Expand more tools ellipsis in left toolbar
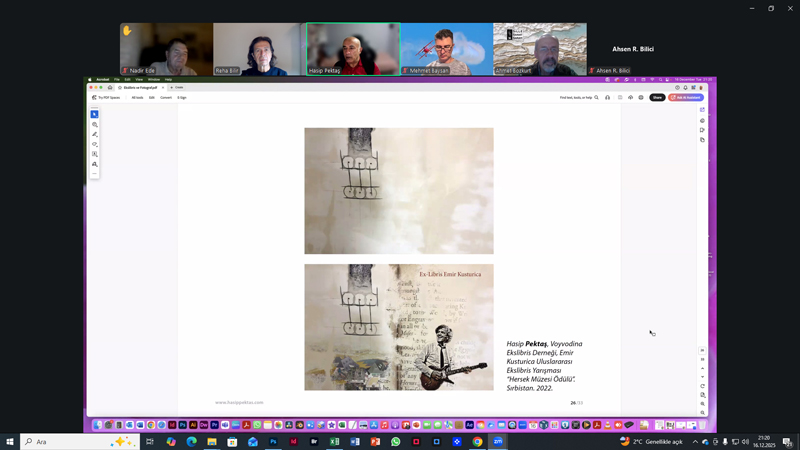The width and height of the screenshot is (800, 450). (x=95, y=174)
